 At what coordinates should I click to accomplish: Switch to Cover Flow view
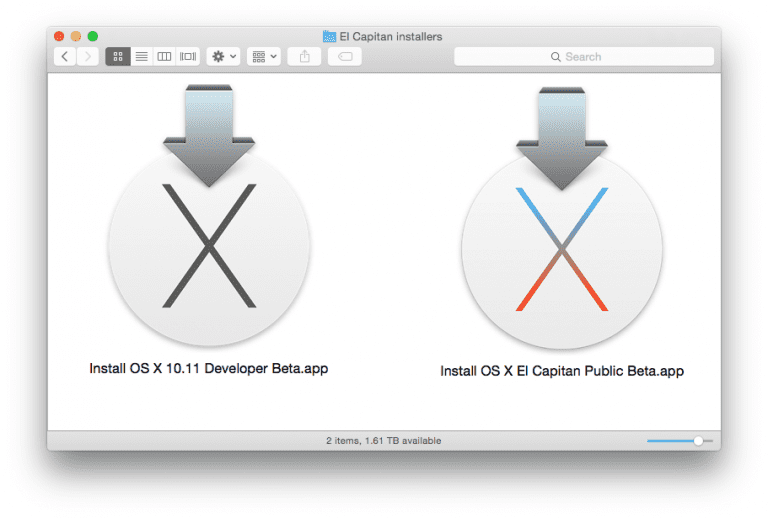(x=188, y=57)
